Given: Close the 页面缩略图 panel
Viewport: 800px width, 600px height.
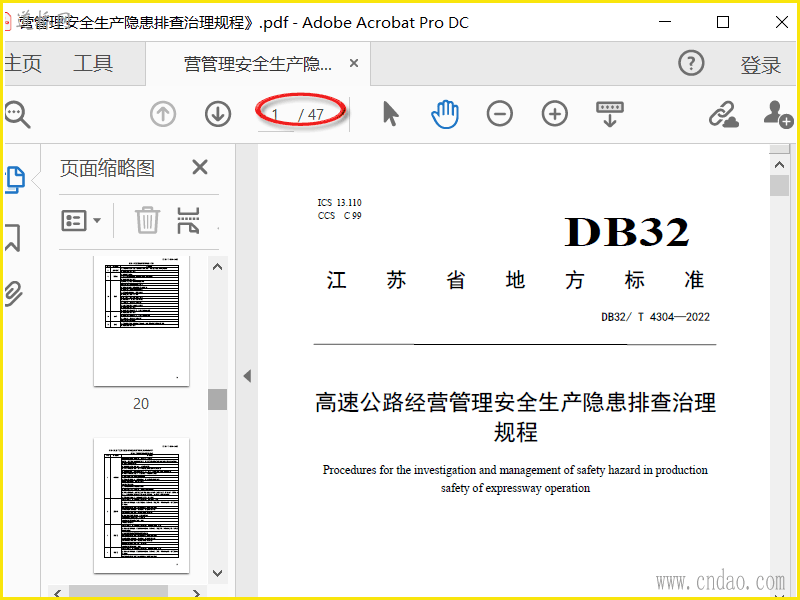Looking at the screenshot, I should 199,167.
